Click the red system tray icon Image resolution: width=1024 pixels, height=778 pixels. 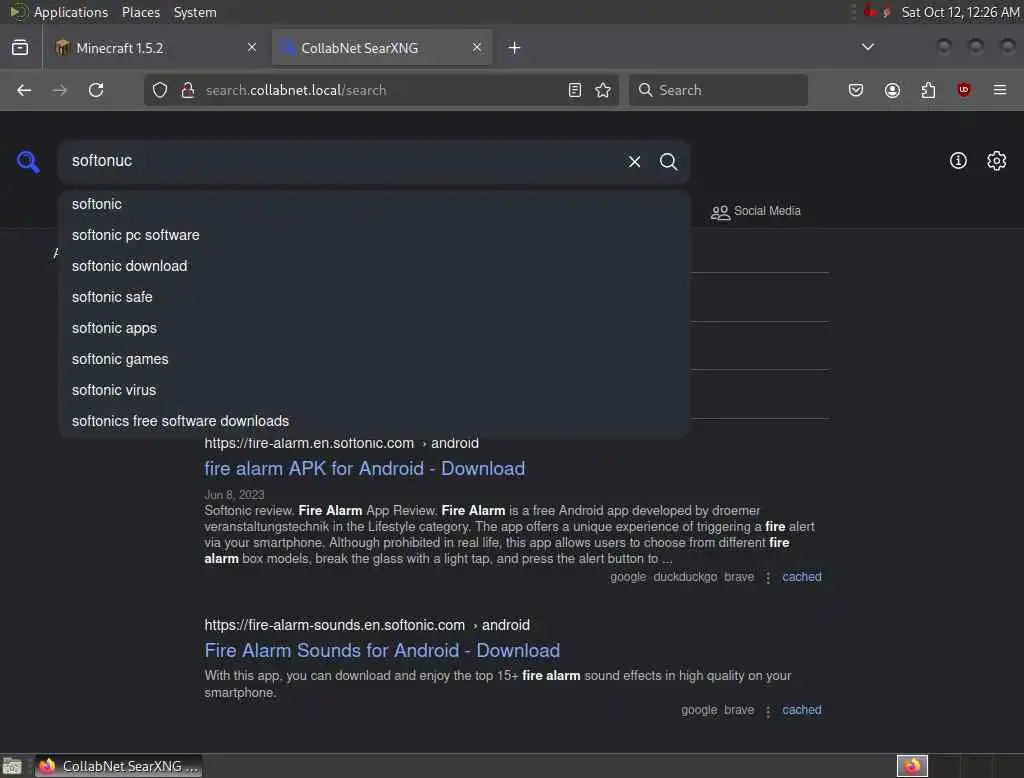coord(870,11)
